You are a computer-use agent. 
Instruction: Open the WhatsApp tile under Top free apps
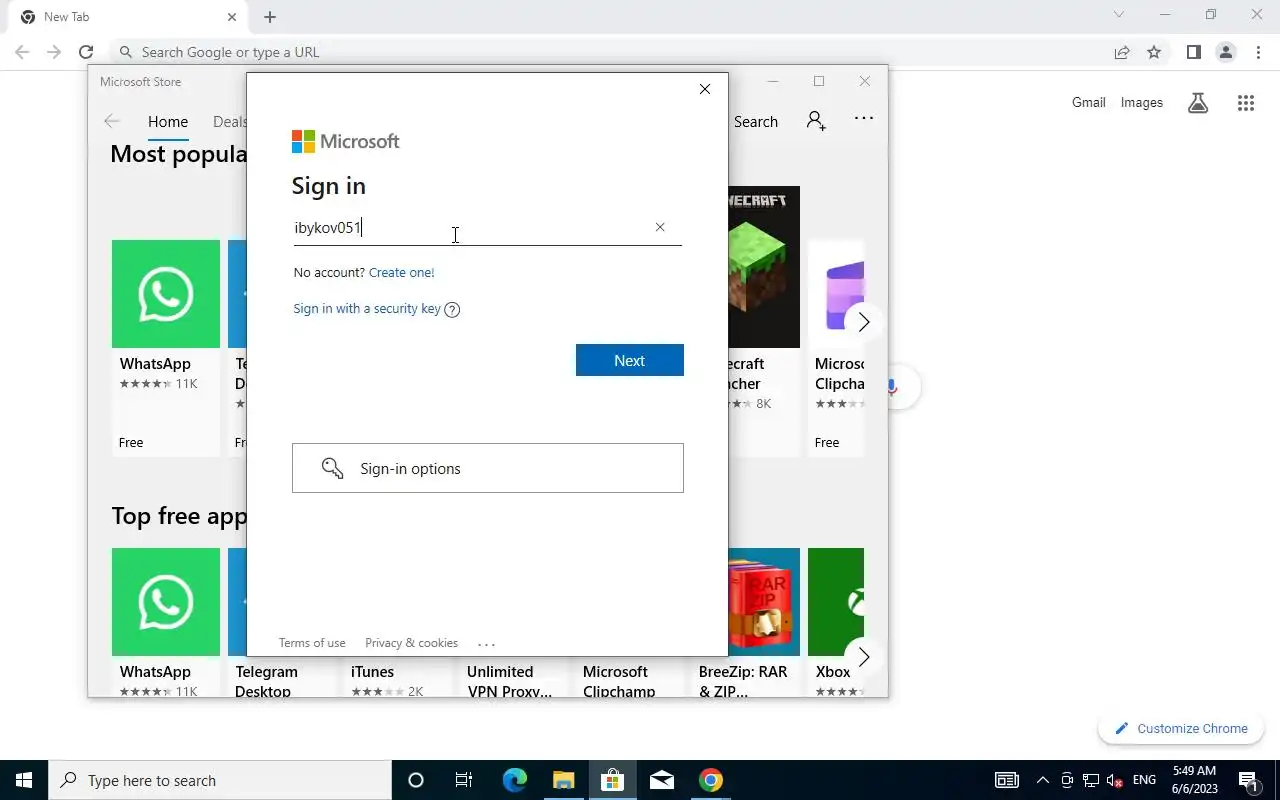[166, 622]
